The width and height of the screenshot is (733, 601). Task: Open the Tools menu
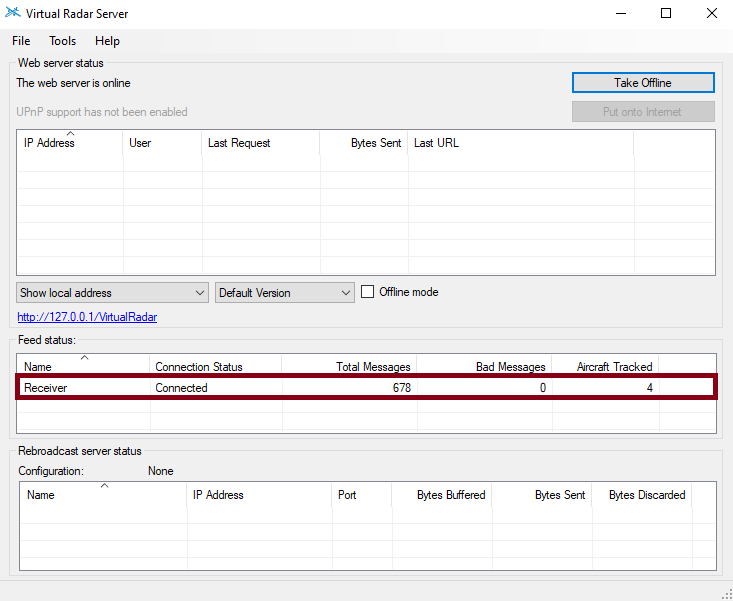tap(62, 41)
